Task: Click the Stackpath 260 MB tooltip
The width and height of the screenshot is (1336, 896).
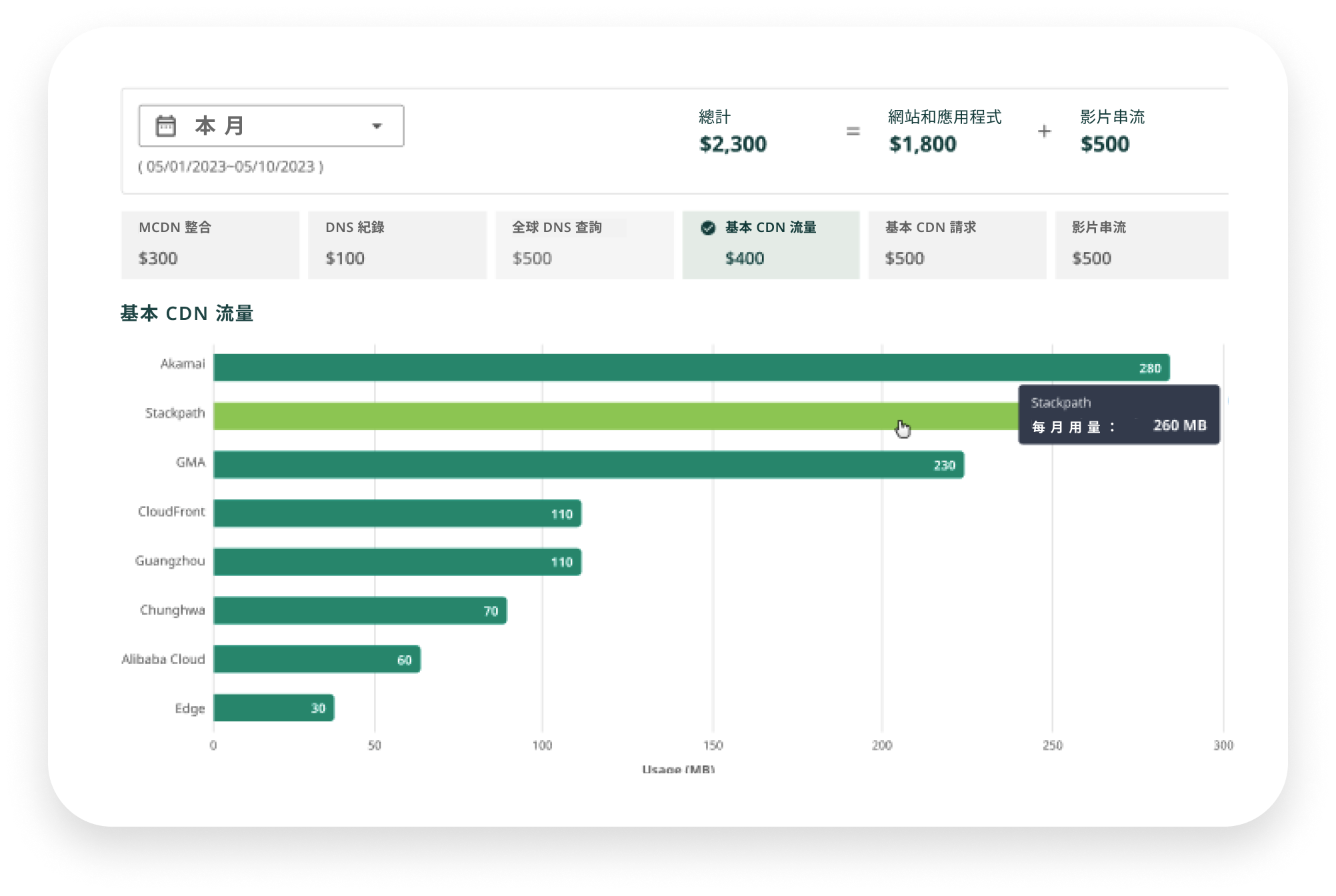Action: 1119,415
